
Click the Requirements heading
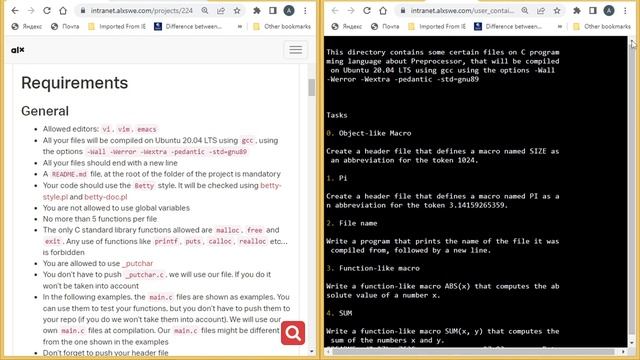[74, 83]
